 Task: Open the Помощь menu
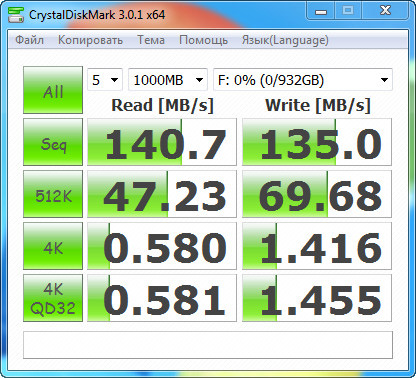pyautogui.click(x=203, y=40)
